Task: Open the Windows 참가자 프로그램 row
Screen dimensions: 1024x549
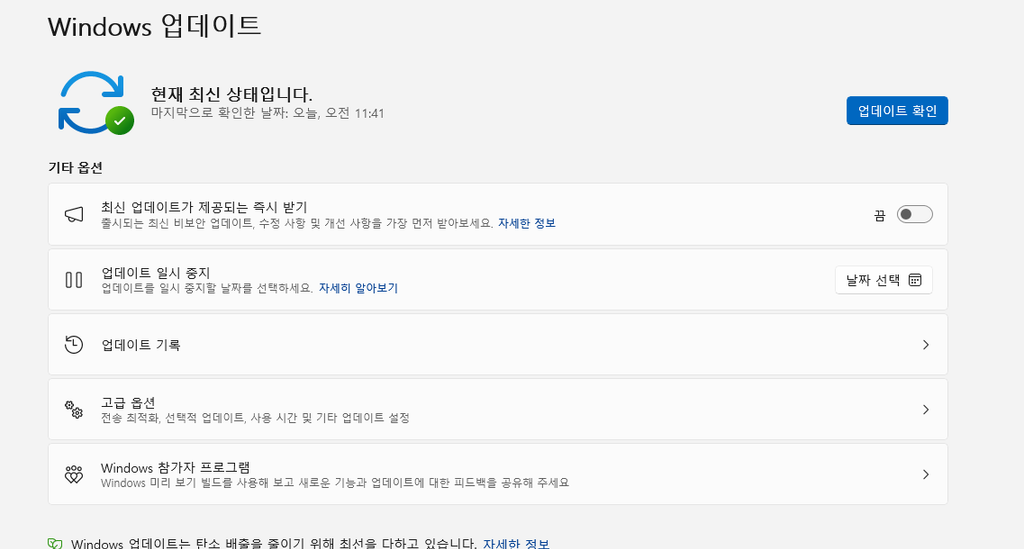Action: point(498,474)
